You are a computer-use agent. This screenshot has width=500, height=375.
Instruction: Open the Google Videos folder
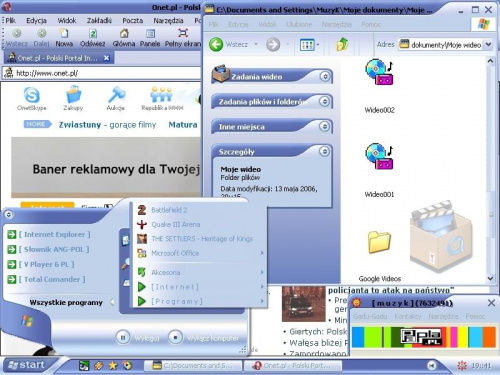[x=379, y=242]
